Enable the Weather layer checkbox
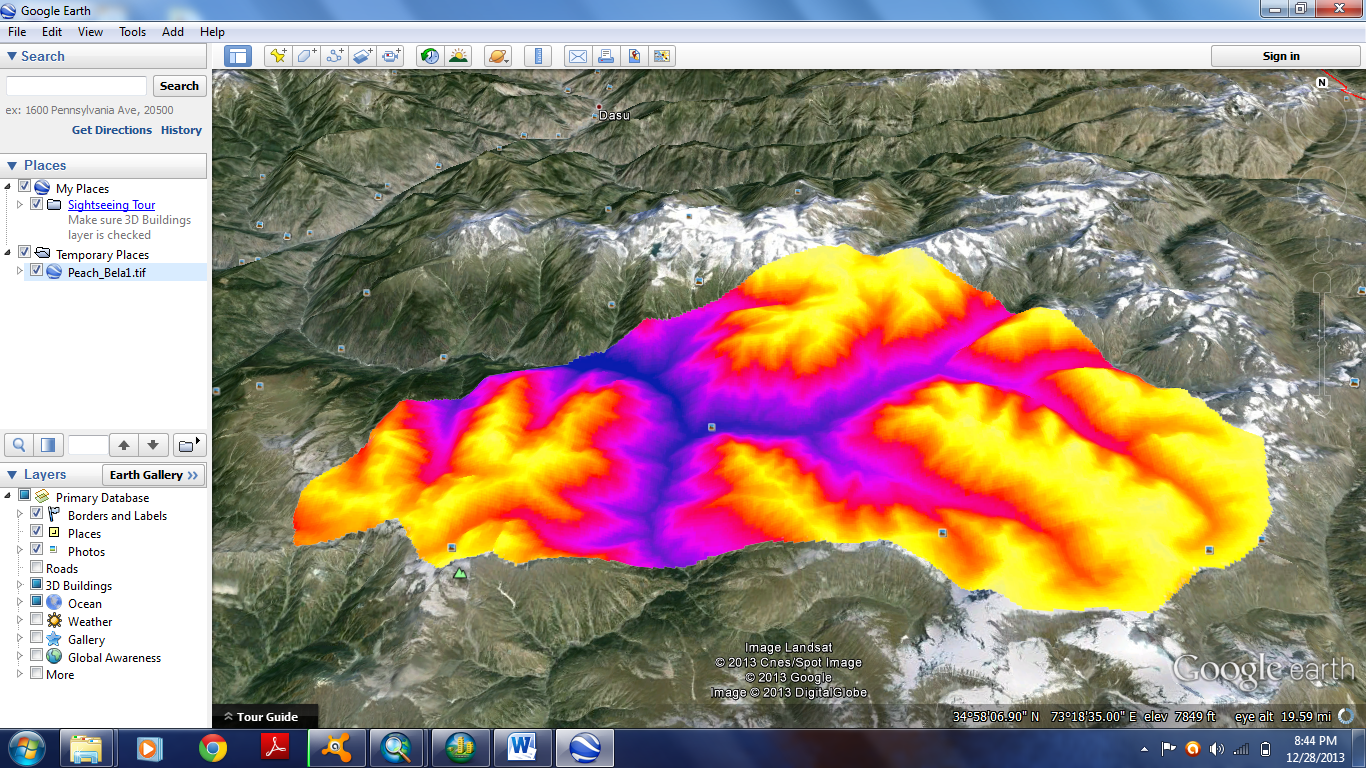The image size is (1366, 768). click(37, 620)
